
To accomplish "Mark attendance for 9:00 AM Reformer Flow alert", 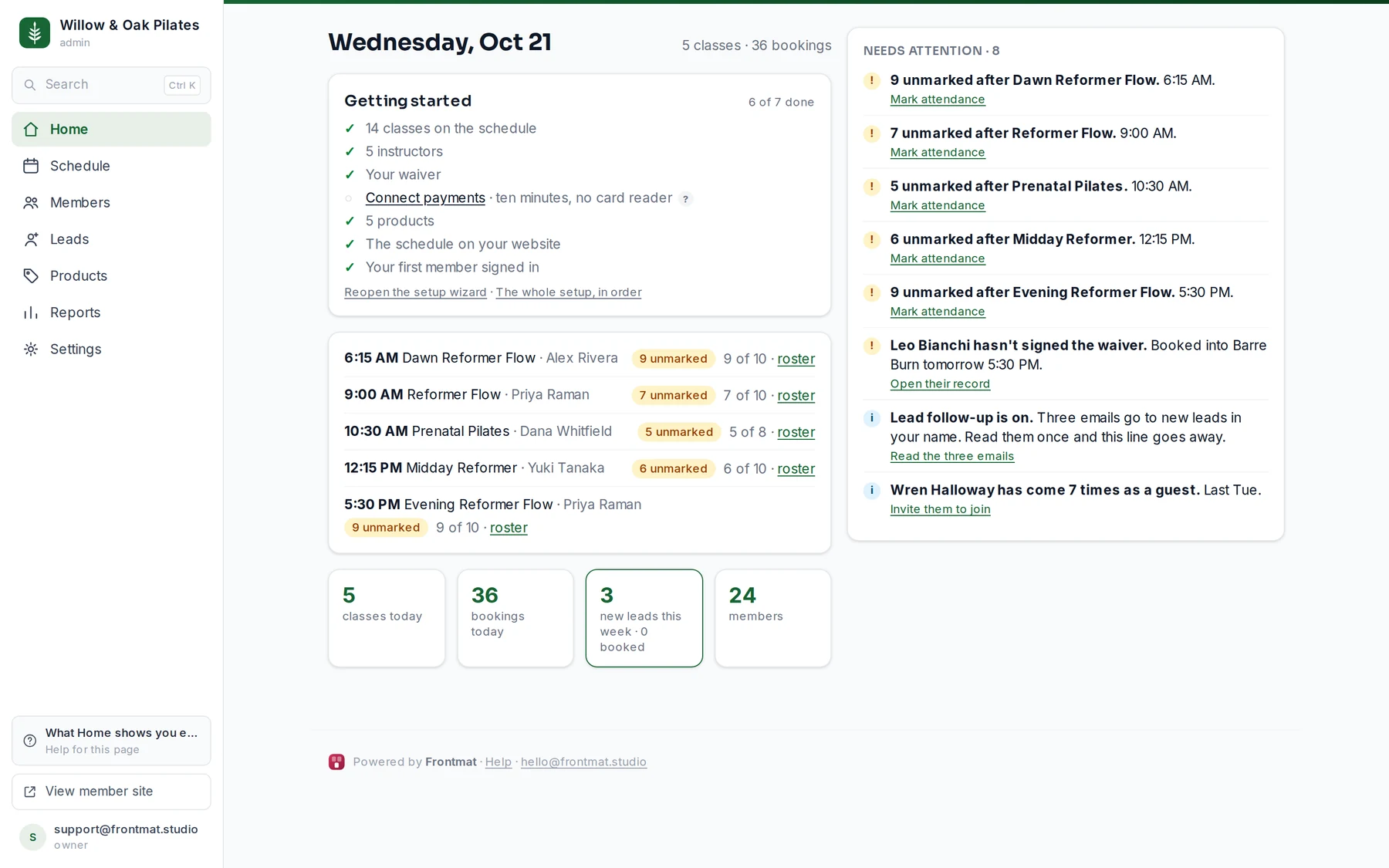I will [938, 152].
